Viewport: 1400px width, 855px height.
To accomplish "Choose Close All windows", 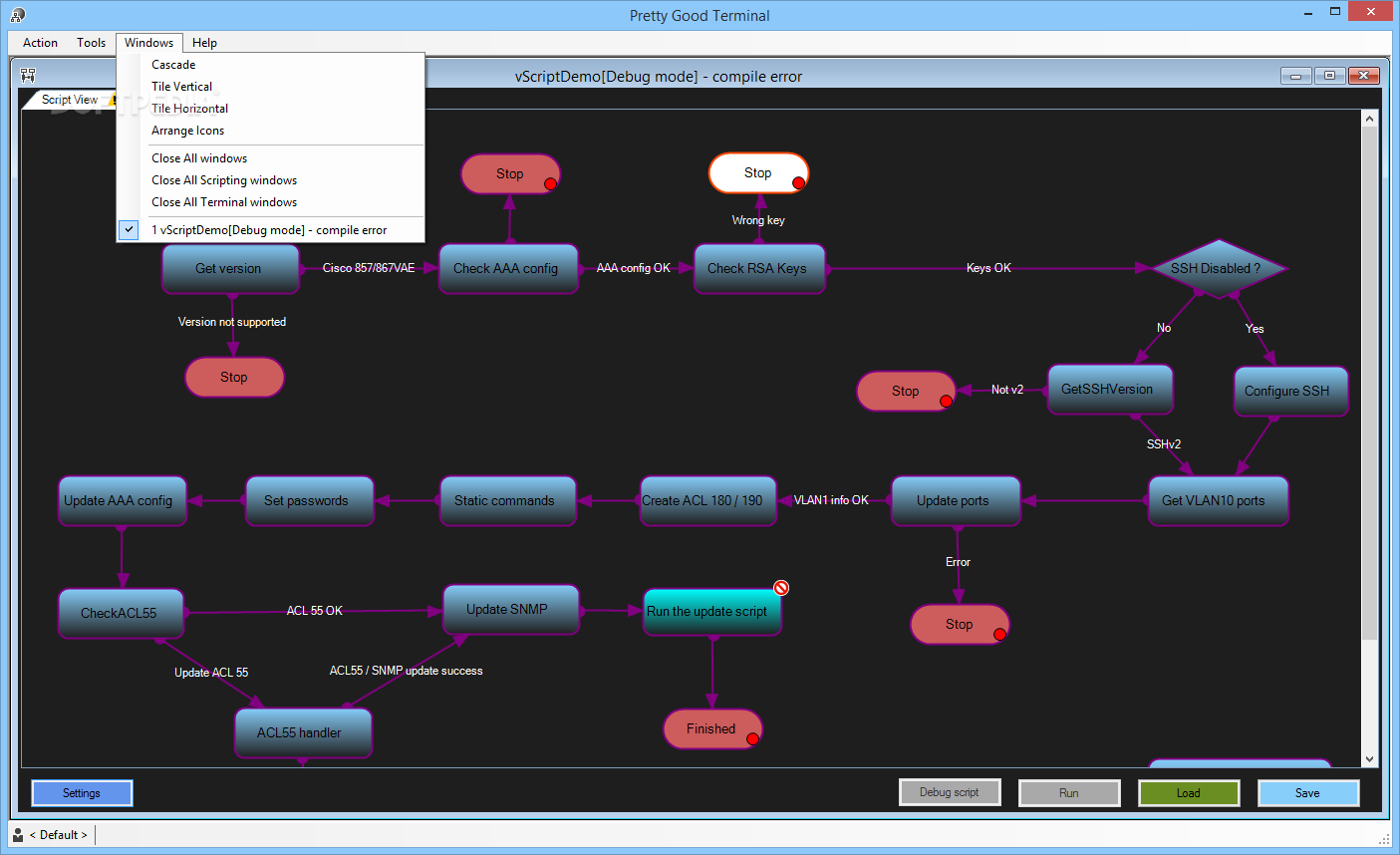I will tap(270, 158).
